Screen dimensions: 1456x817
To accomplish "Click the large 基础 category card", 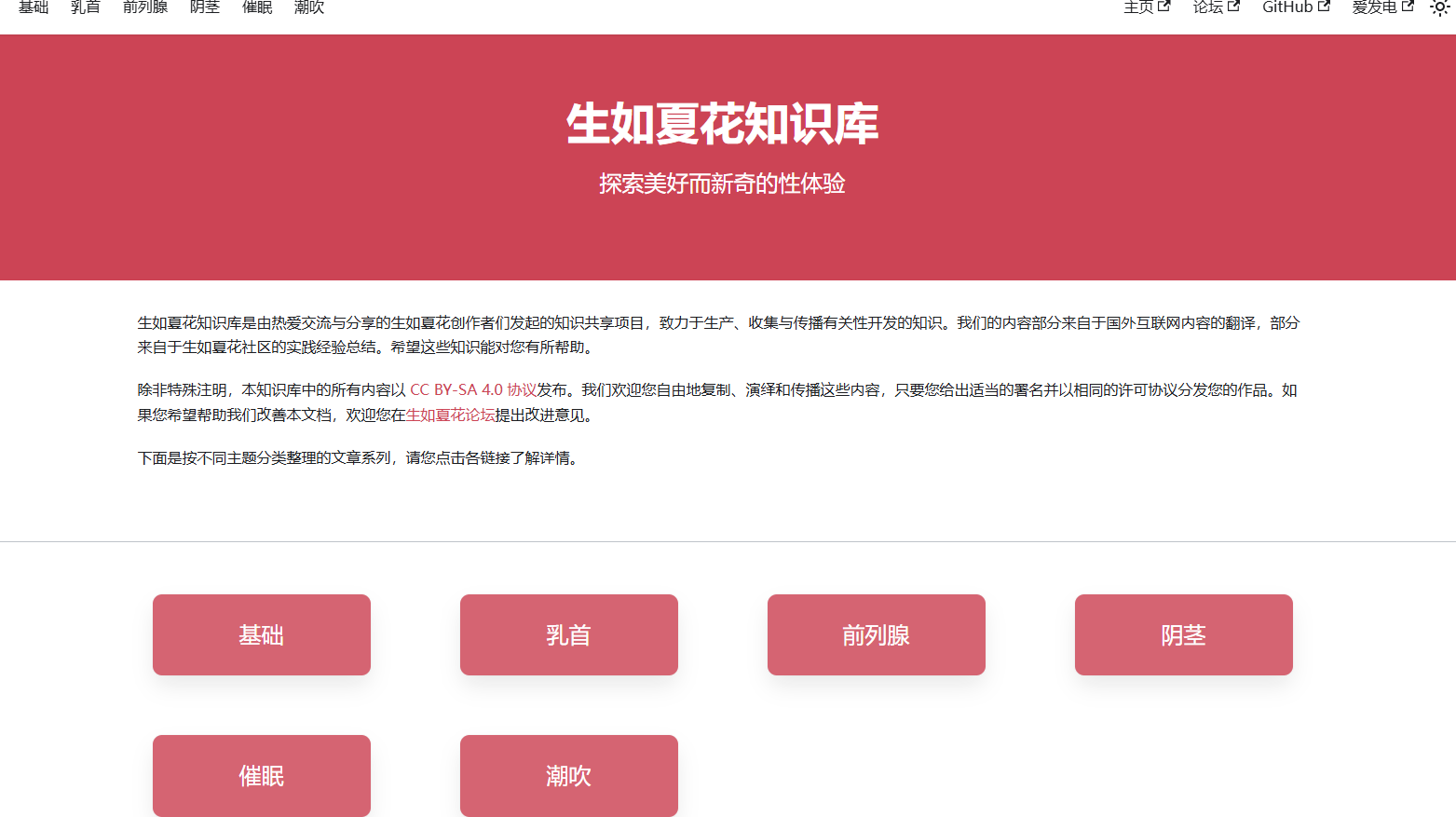I will [262, 635].
